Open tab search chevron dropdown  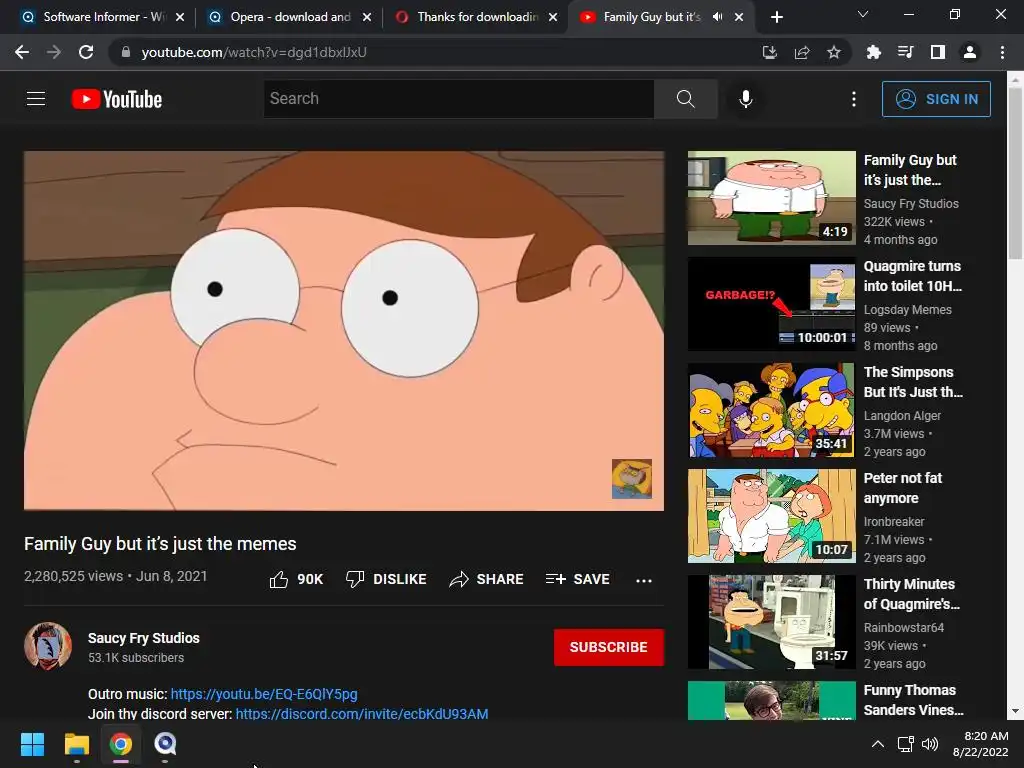863,14
